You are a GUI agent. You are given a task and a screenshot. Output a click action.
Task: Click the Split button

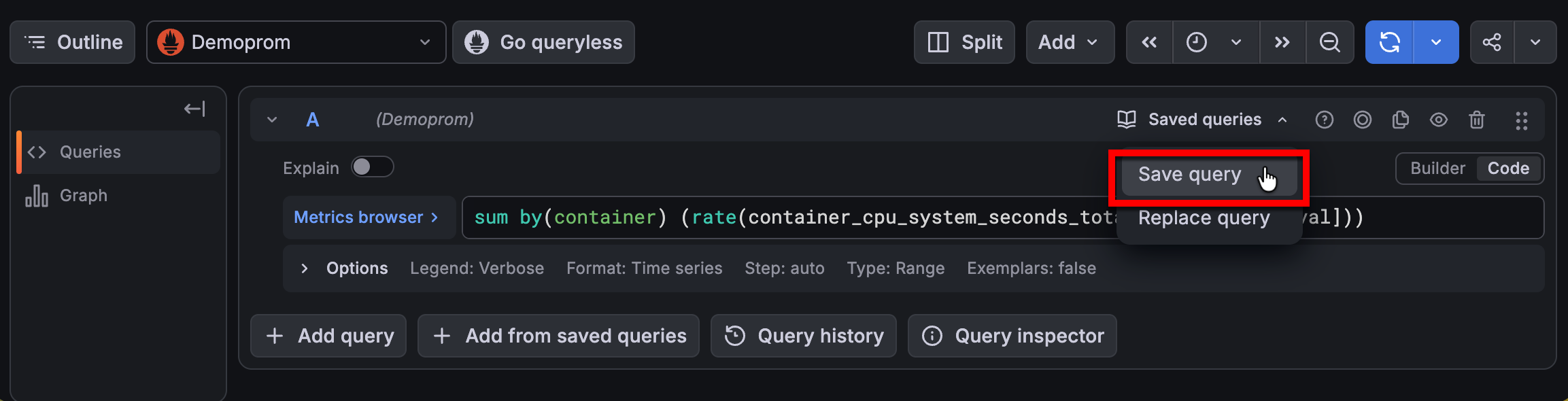point(964,42)
